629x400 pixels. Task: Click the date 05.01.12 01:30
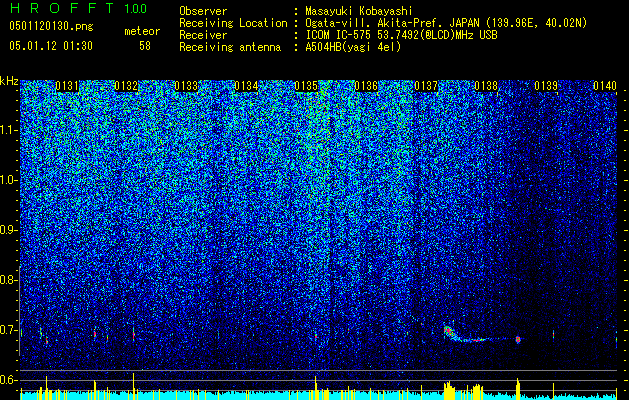[51, 46]
